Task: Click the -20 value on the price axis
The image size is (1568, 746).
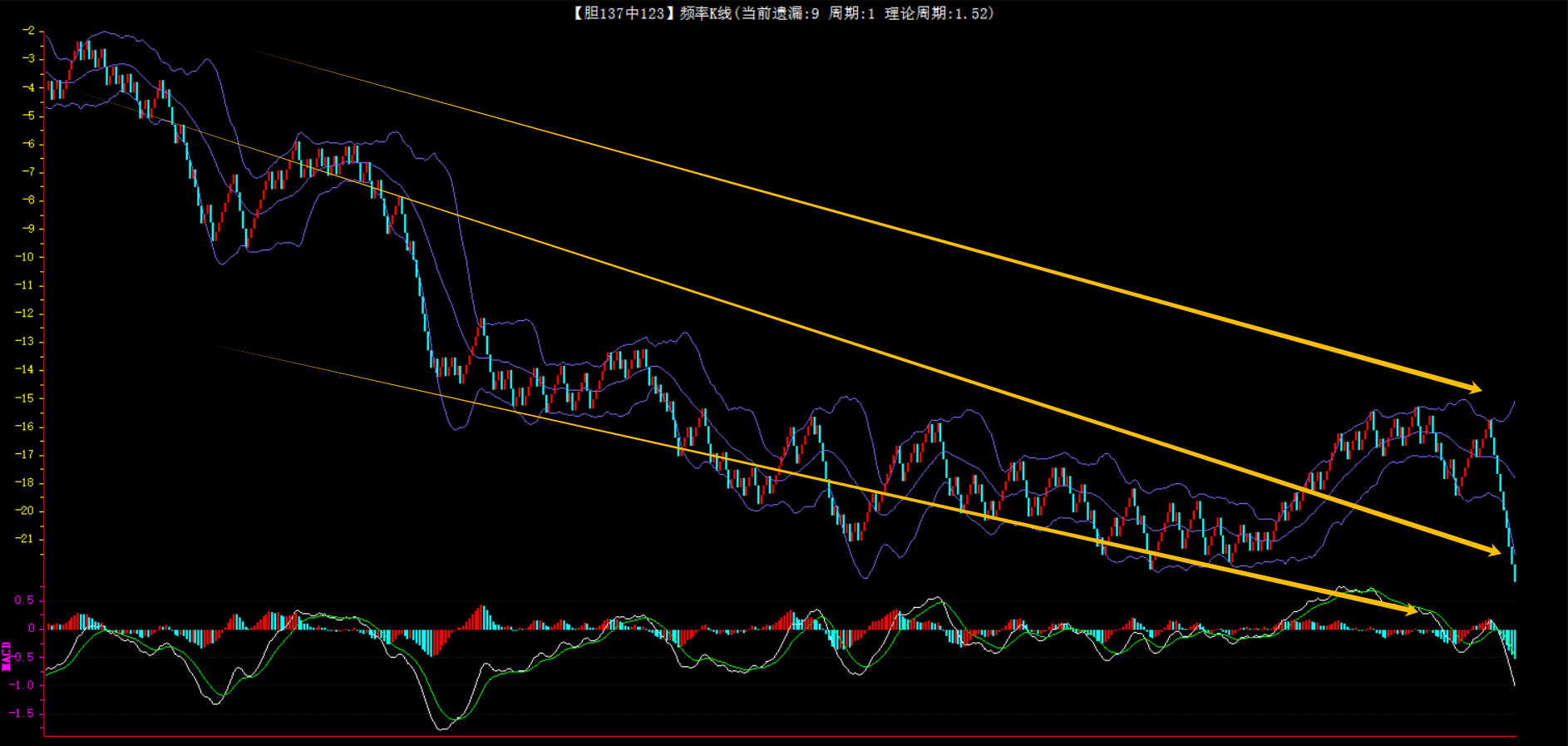Action: (24, 511)
